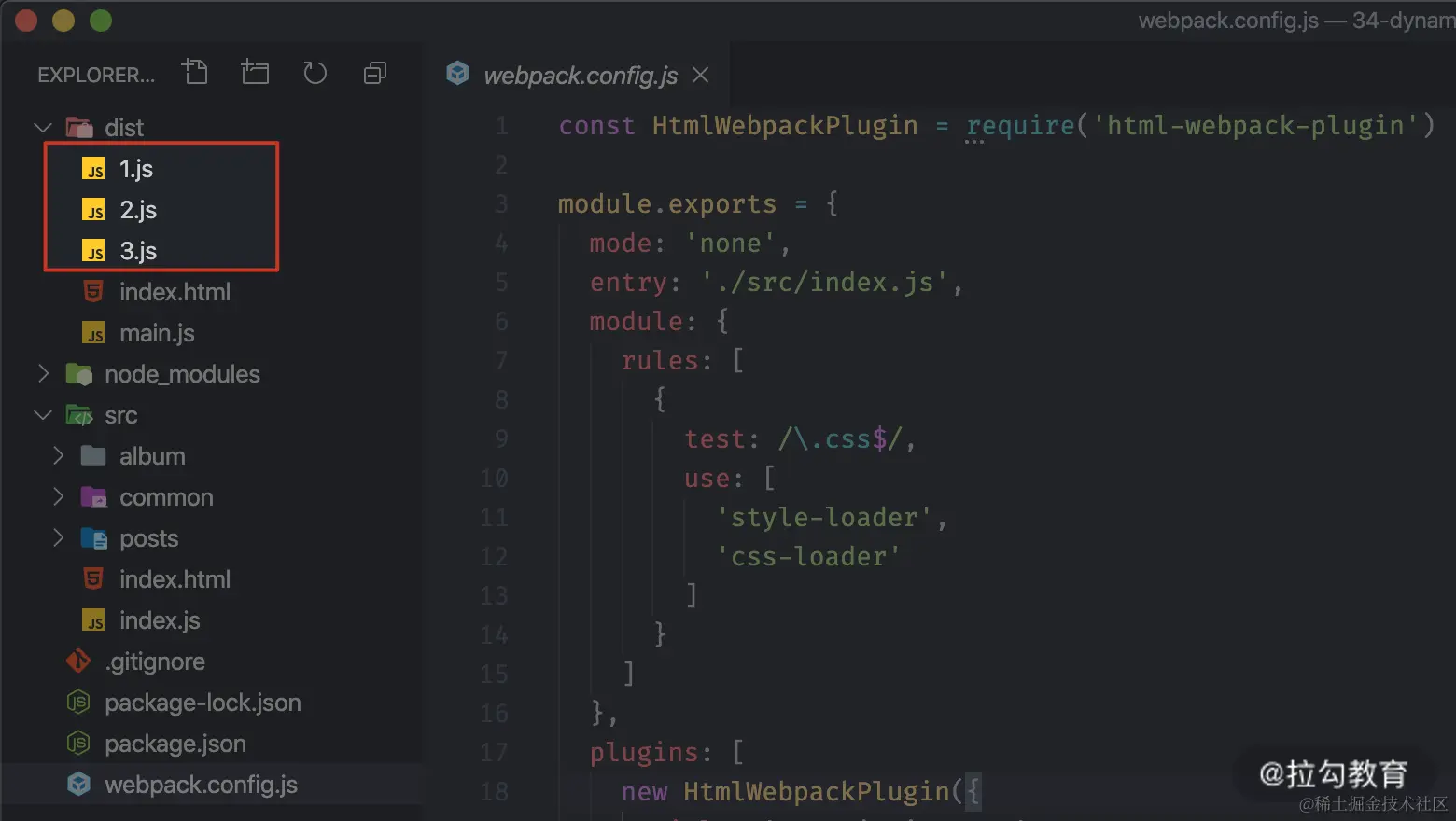Image resolution: width=1456 pixels, height=821 pixels.
Task: Open index.html under dist
Action: pos(175,292)
